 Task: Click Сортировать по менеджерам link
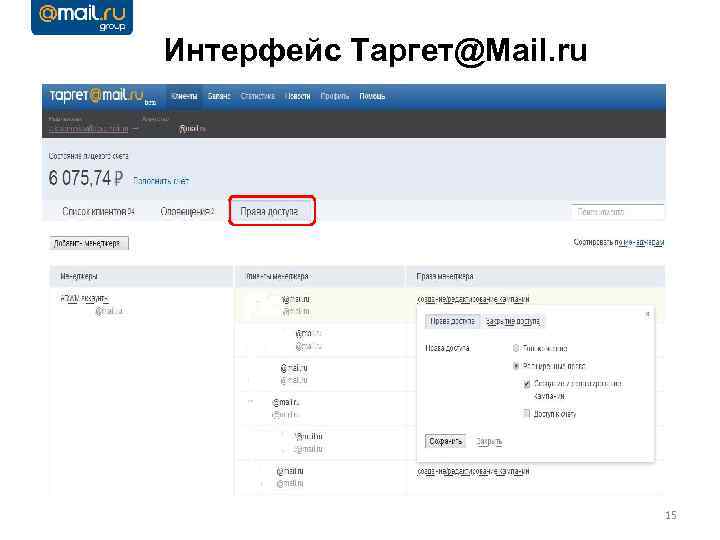619,242
